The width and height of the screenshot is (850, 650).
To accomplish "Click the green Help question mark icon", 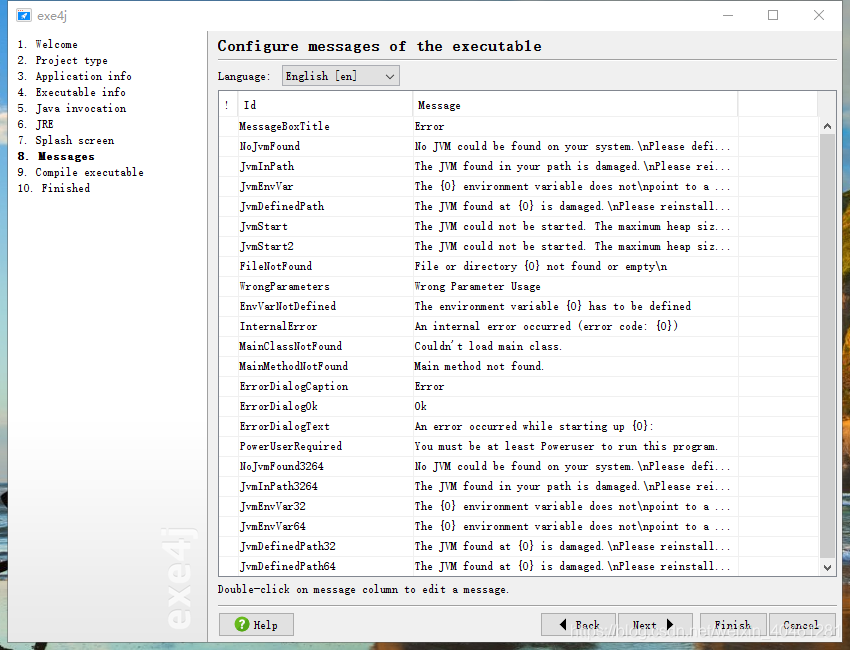I will [x=243, y=624].
